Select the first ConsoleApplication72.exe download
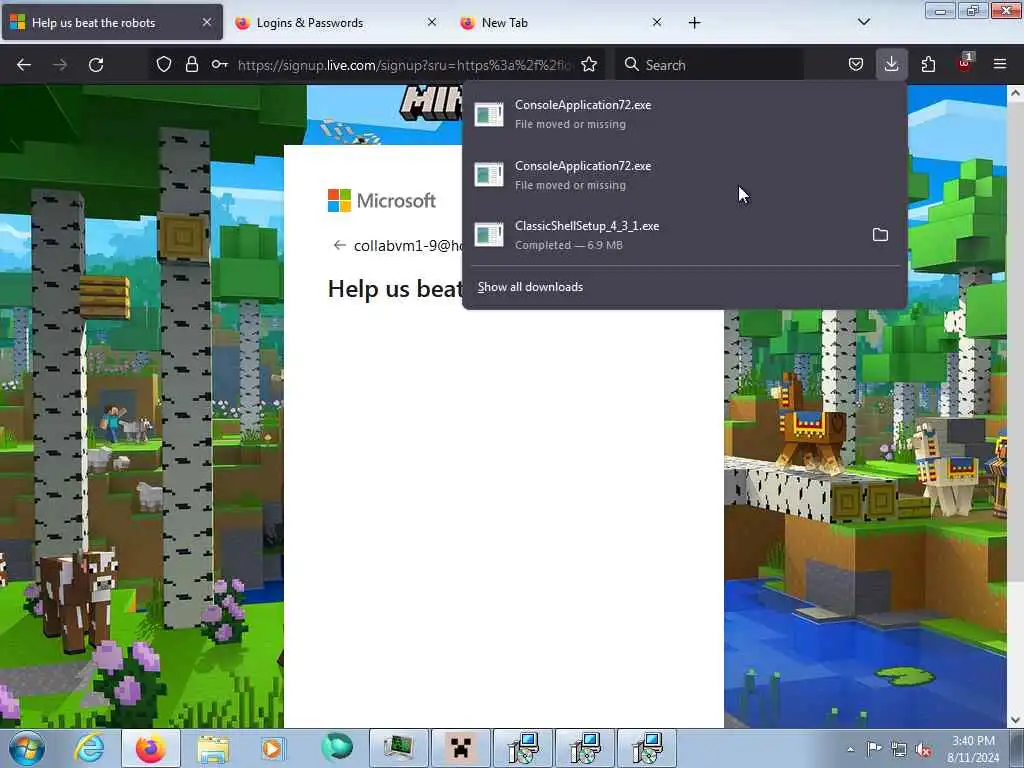 point(684,114)
